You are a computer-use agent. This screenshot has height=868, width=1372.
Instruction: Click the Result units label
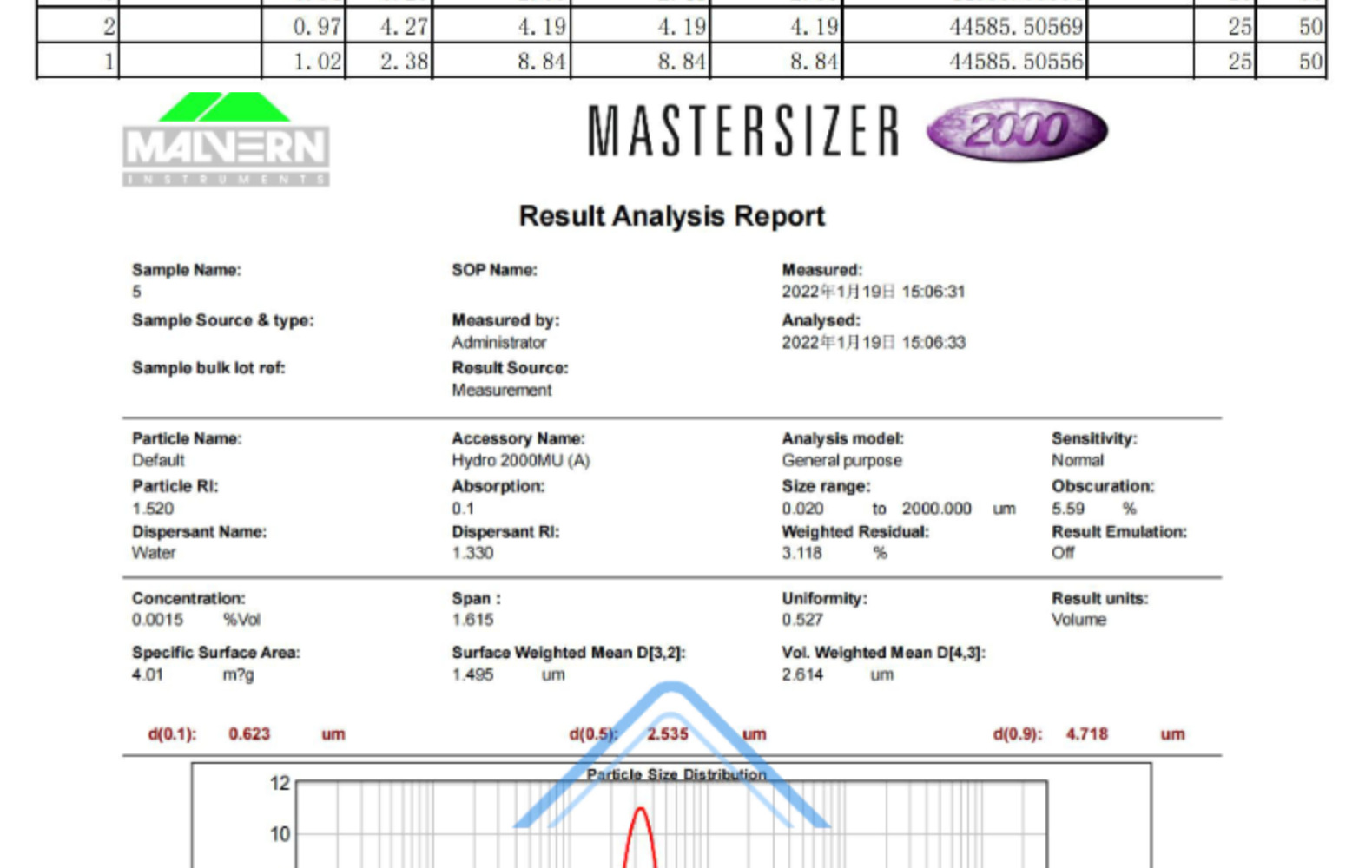tap(1099, 598)
